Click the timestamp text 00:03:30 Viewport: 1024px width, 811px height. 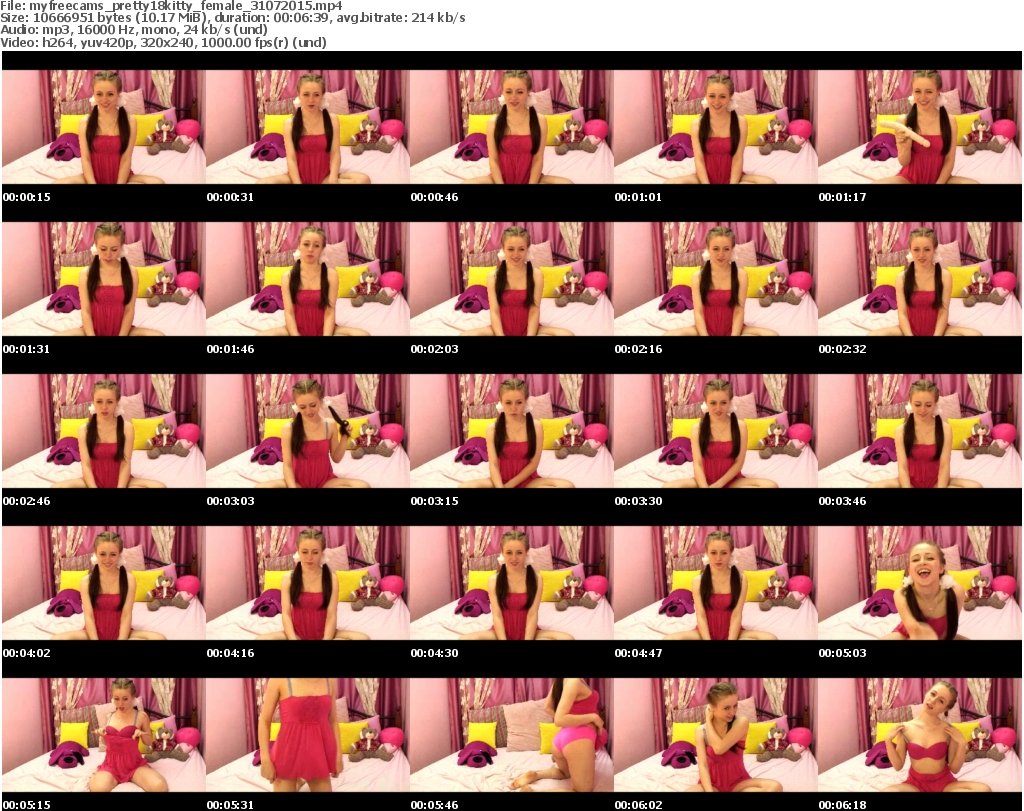638,501
